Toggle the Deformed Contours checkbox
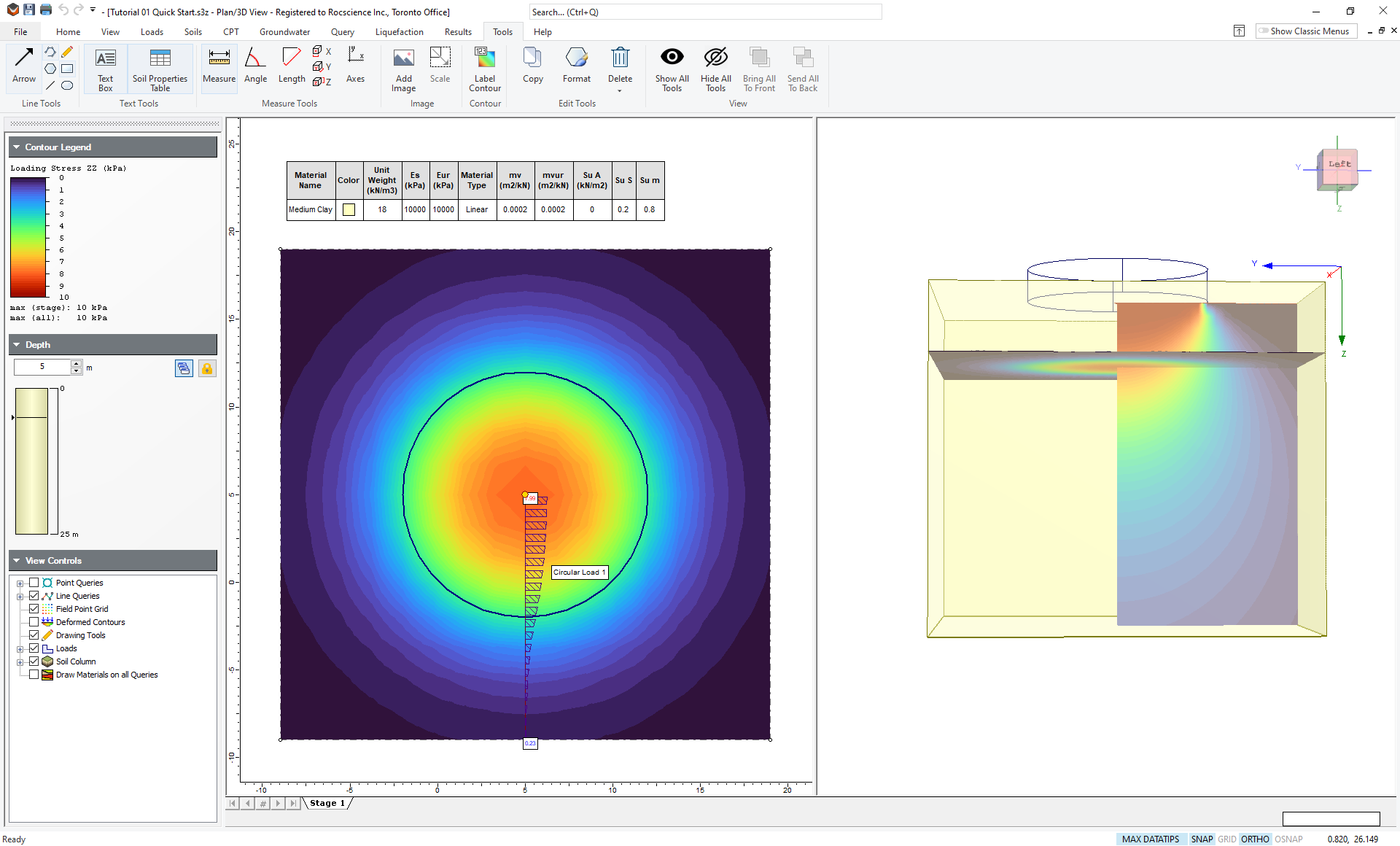This screenshot has height=846, width=1400. tap(34, 622)
